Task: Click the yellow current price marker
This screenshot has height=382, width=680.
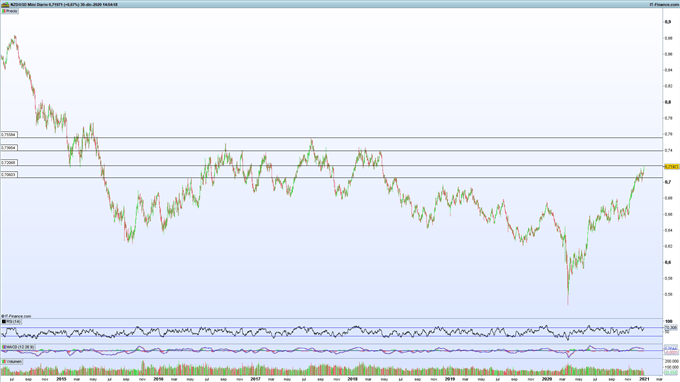Action: [x=672, y=167]
